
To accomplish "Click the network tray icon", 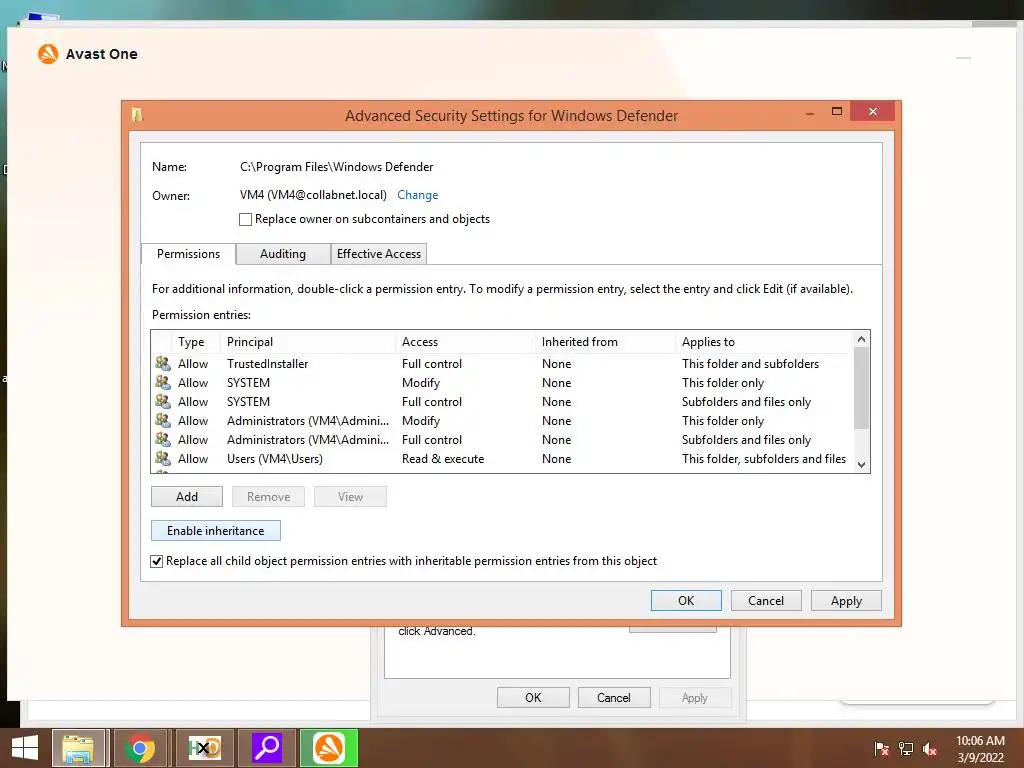I will pos(906,749).
